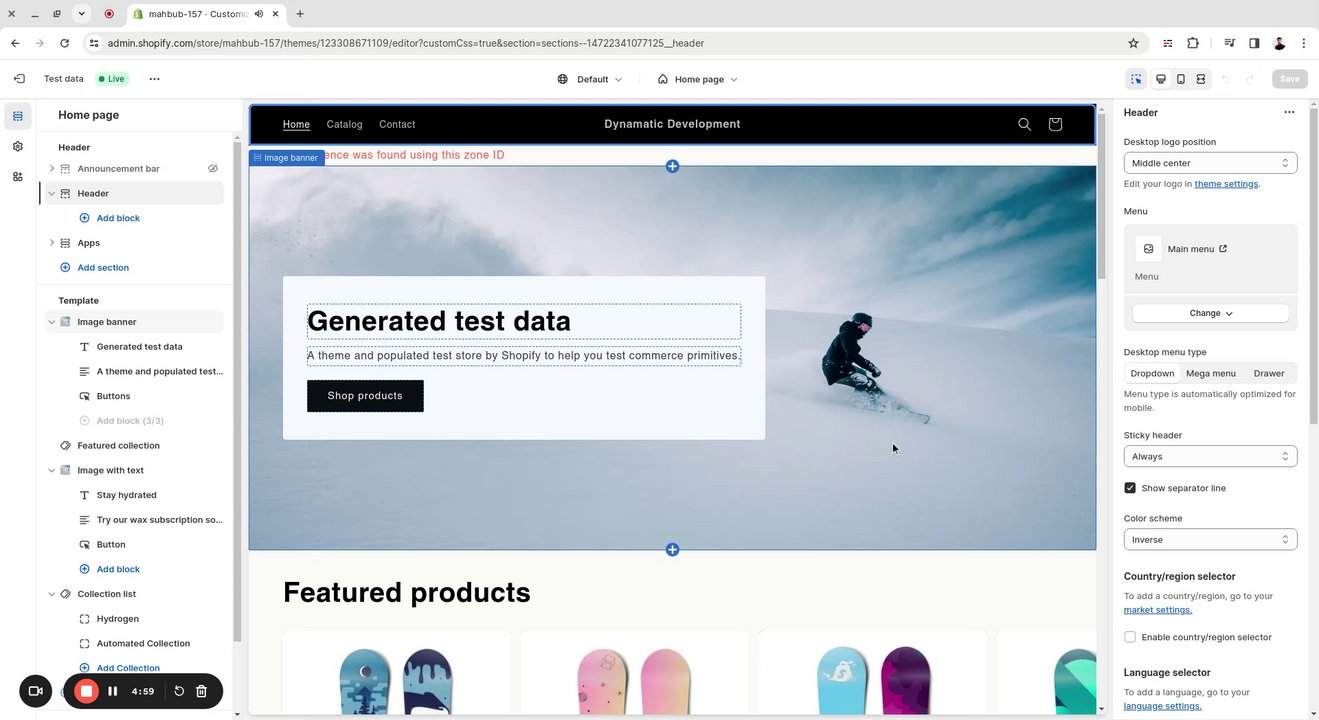Screen dimensions: 1319x720
Task: Click Add block under Header
Action: [118, 218]
